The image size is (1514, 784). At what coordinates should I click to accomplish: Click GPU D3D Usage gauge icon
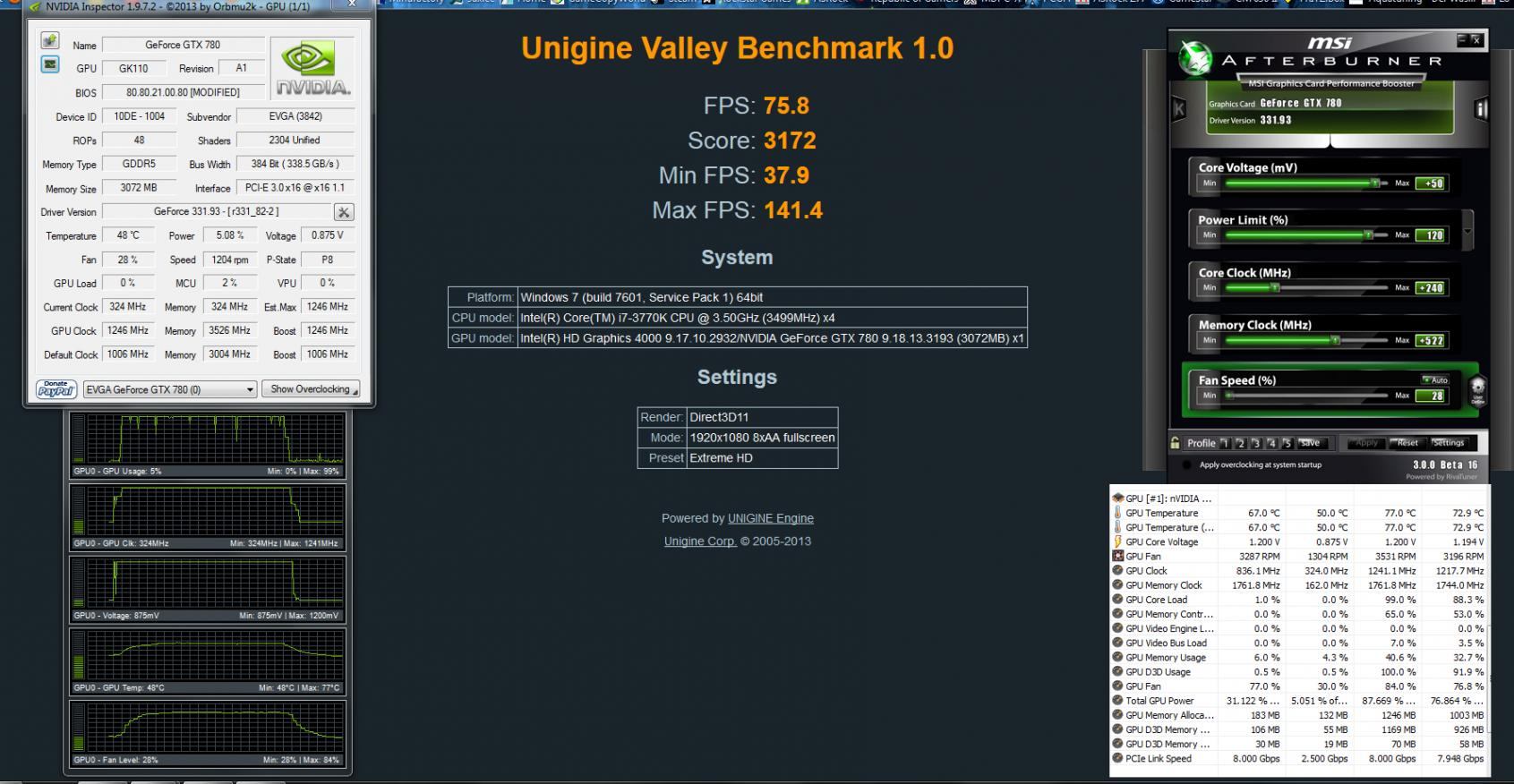point(1117,671)
